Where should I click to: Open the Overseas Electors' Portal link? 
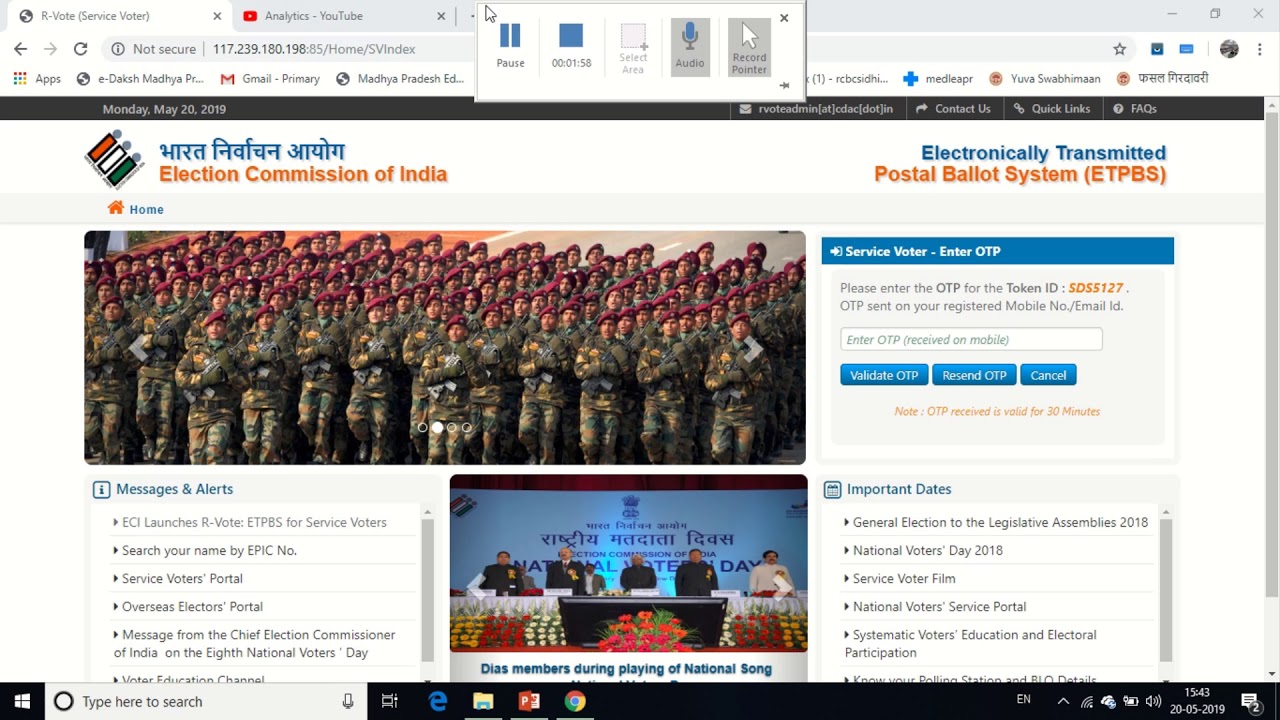point(192,606)
